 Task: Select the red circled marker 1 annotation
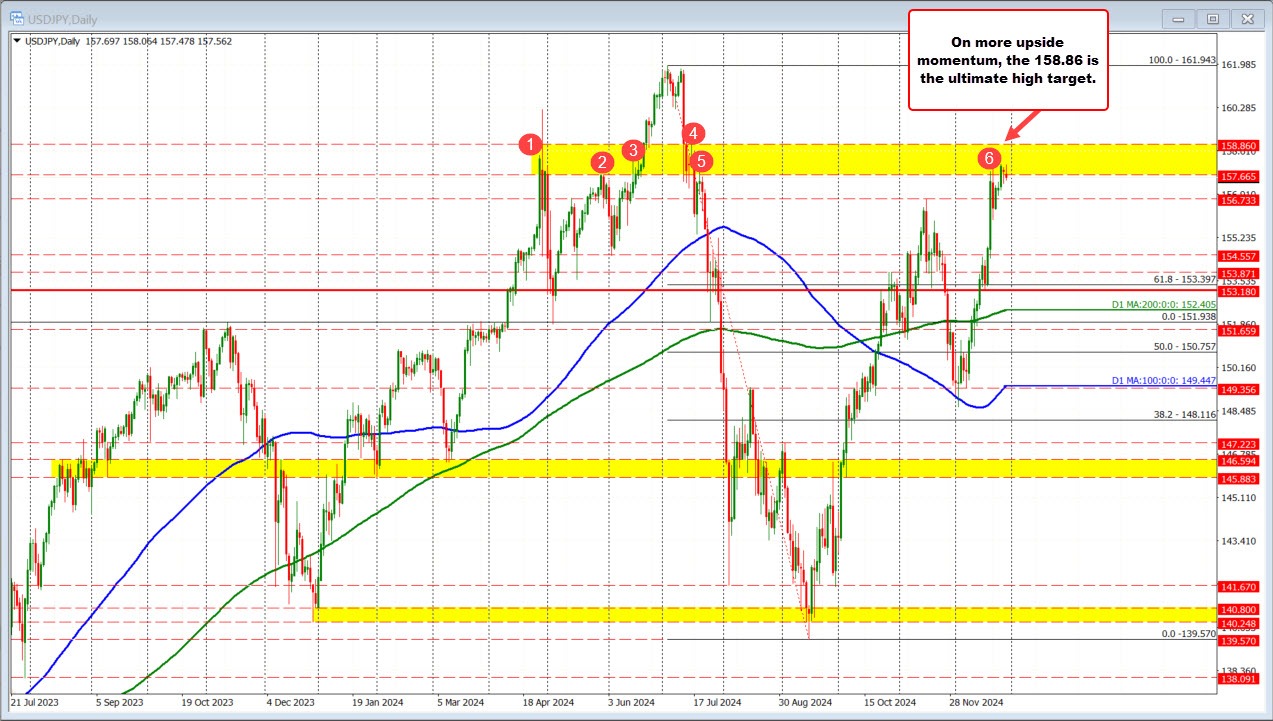pos(531,145)
